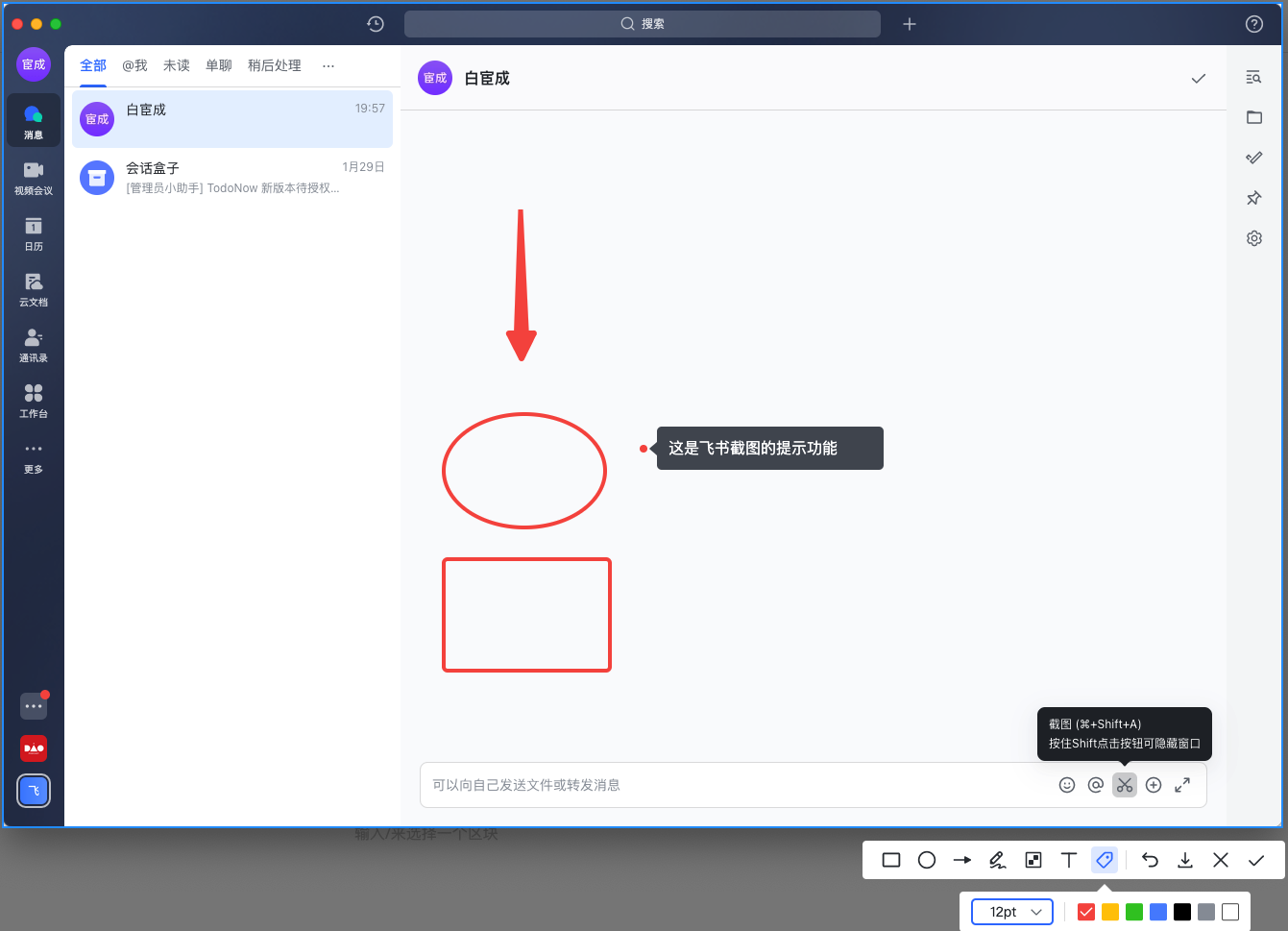
Task: Select the text annotation tool
Action: pyautogui.click(x=1069, y=860)
